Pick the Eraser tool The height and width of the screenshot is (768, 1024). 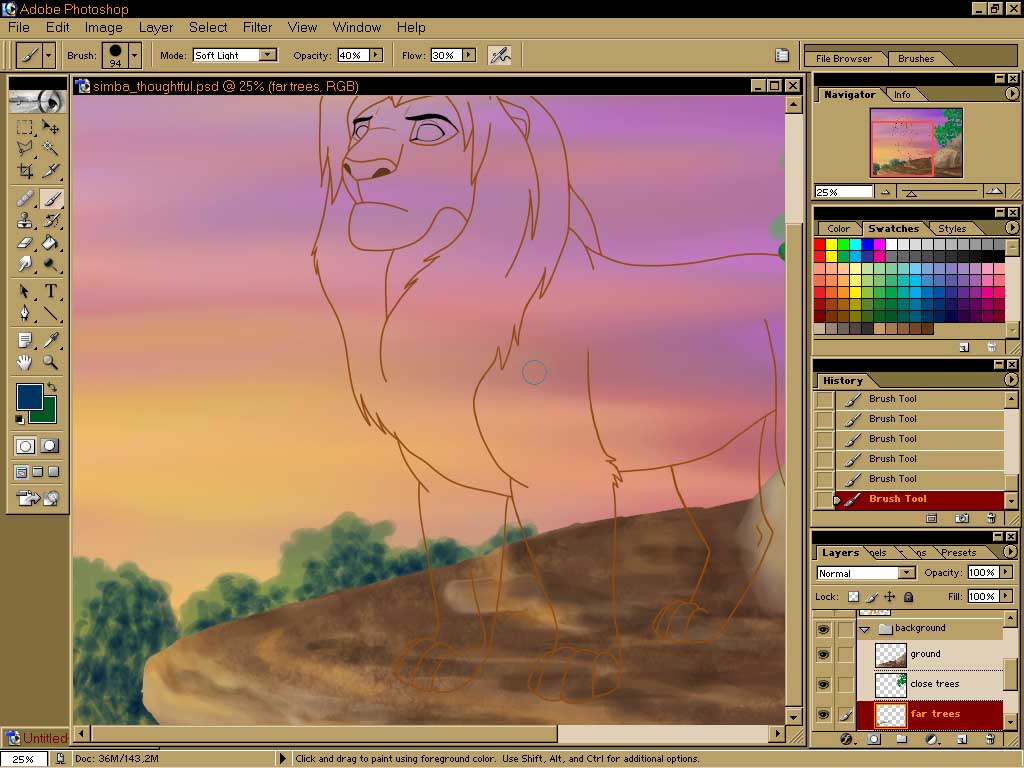tap(25, 242)
